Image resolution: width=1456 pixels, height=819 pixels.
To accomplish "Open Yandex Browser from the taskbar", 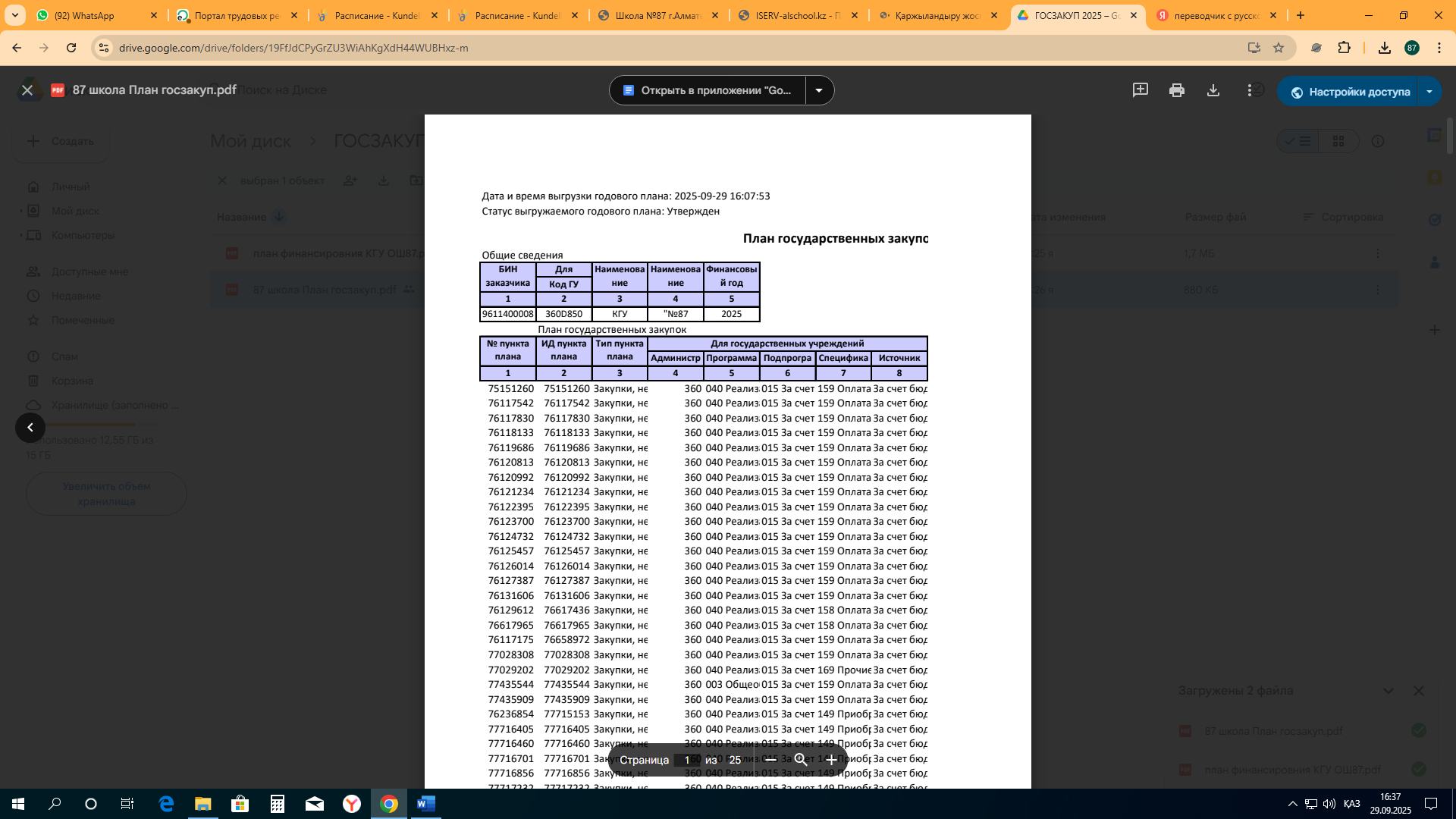I will tap(352, 804).
